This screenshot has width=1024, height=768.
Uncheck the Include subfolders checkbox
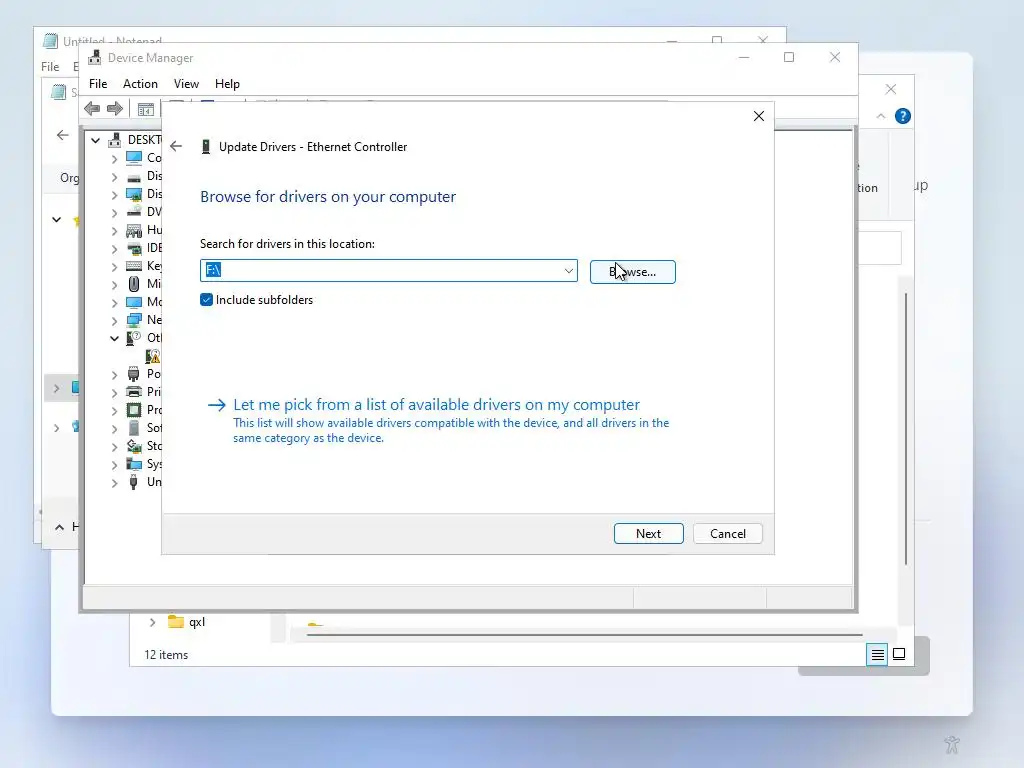[x=206, y=300]
